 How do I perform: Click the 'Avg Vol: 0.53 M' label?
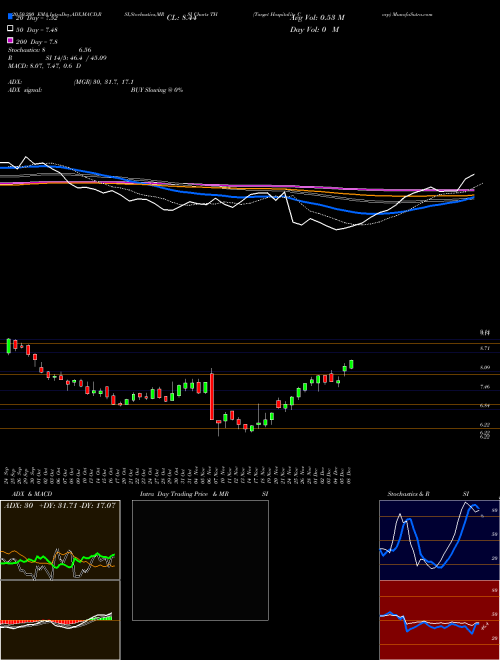click(x=317, y=18)
